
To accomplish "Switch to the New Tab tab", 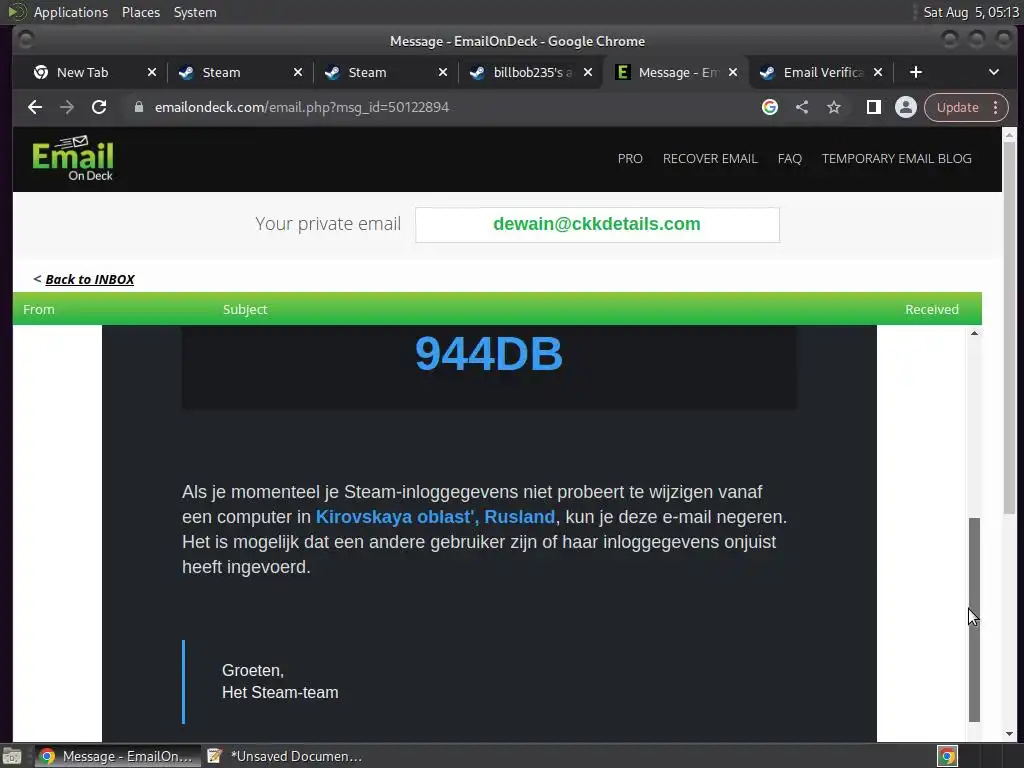I will pos(82,72).
